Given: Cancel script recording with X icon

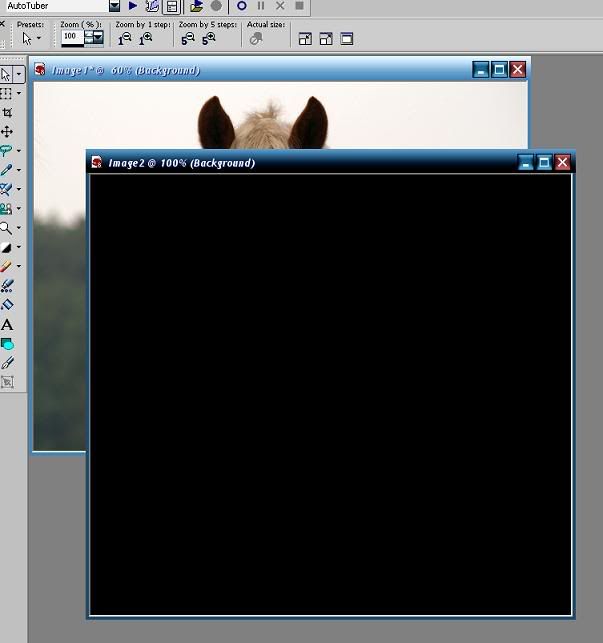Looking at the screenshot, I should (x=280, y=6).
